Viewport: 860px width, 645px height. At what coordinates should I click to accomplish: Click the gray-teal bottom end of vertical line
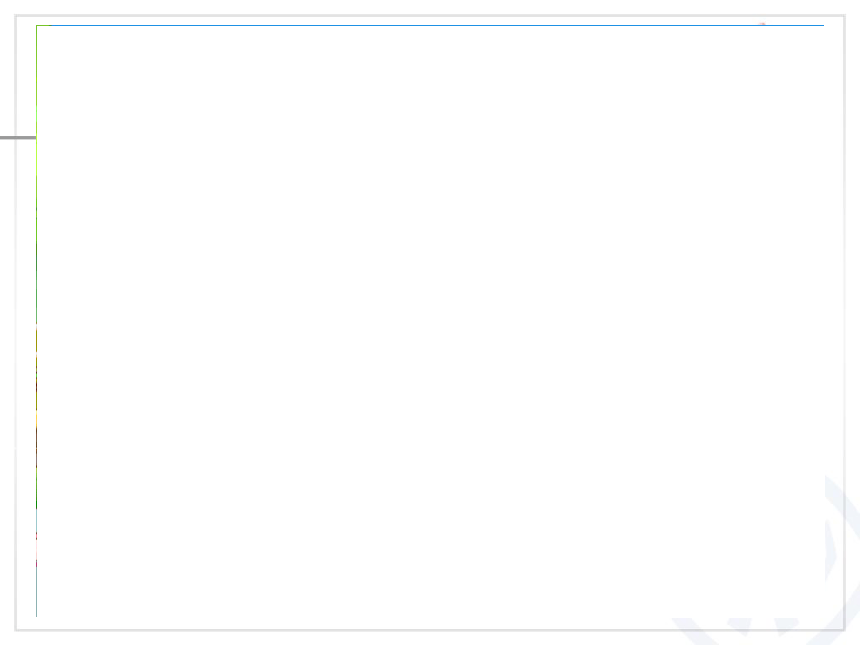(36, 592)
